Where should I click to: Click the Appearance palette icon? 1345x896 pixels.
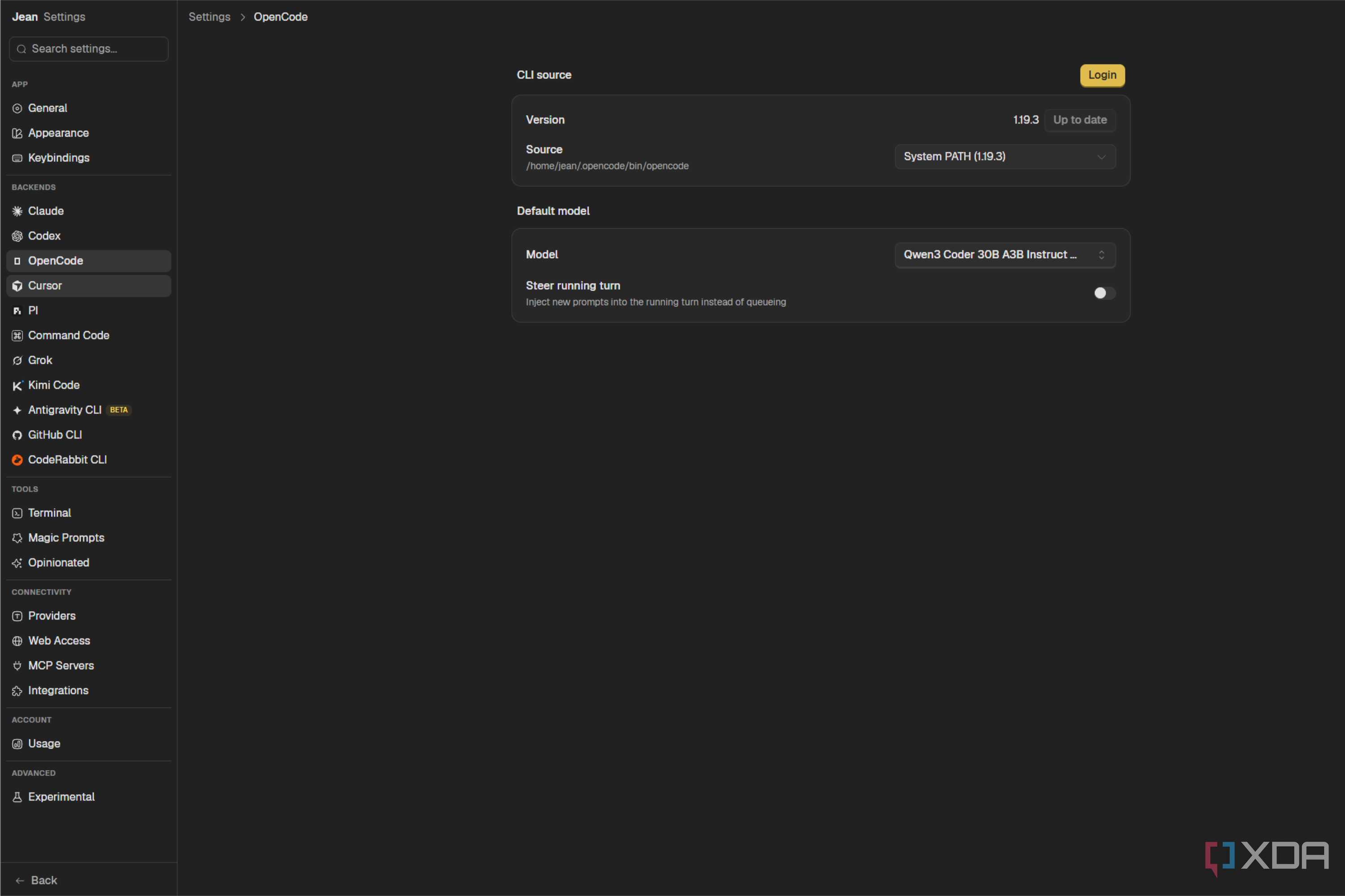tap(17, 133)
